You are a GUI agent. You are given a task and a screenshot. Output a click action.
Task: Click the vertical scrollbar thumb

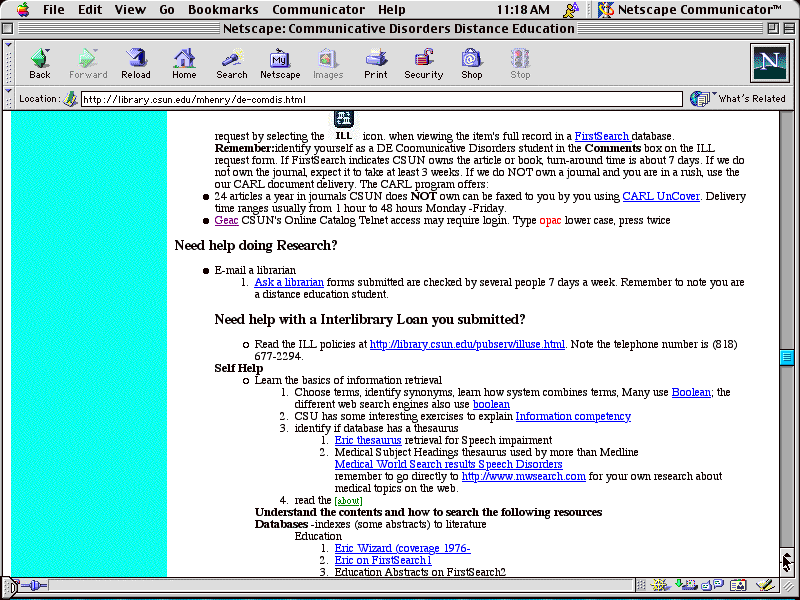click(786, 357)
